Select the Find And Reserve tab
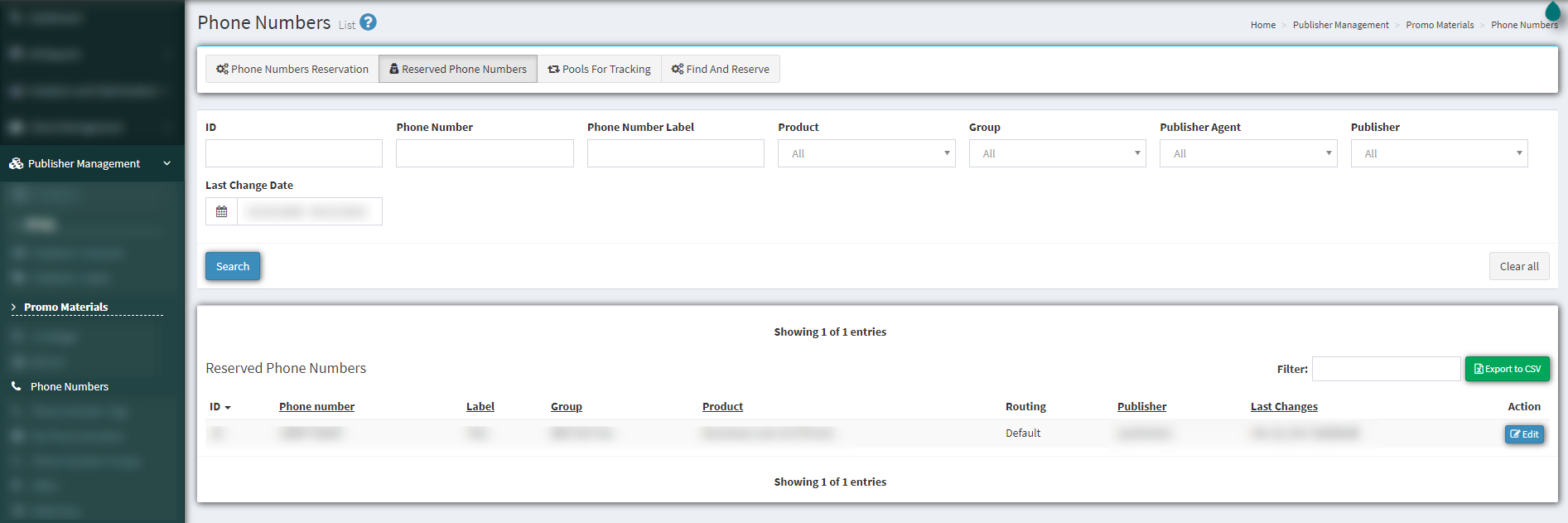The image size is (1568, 523). click(720, 69)
